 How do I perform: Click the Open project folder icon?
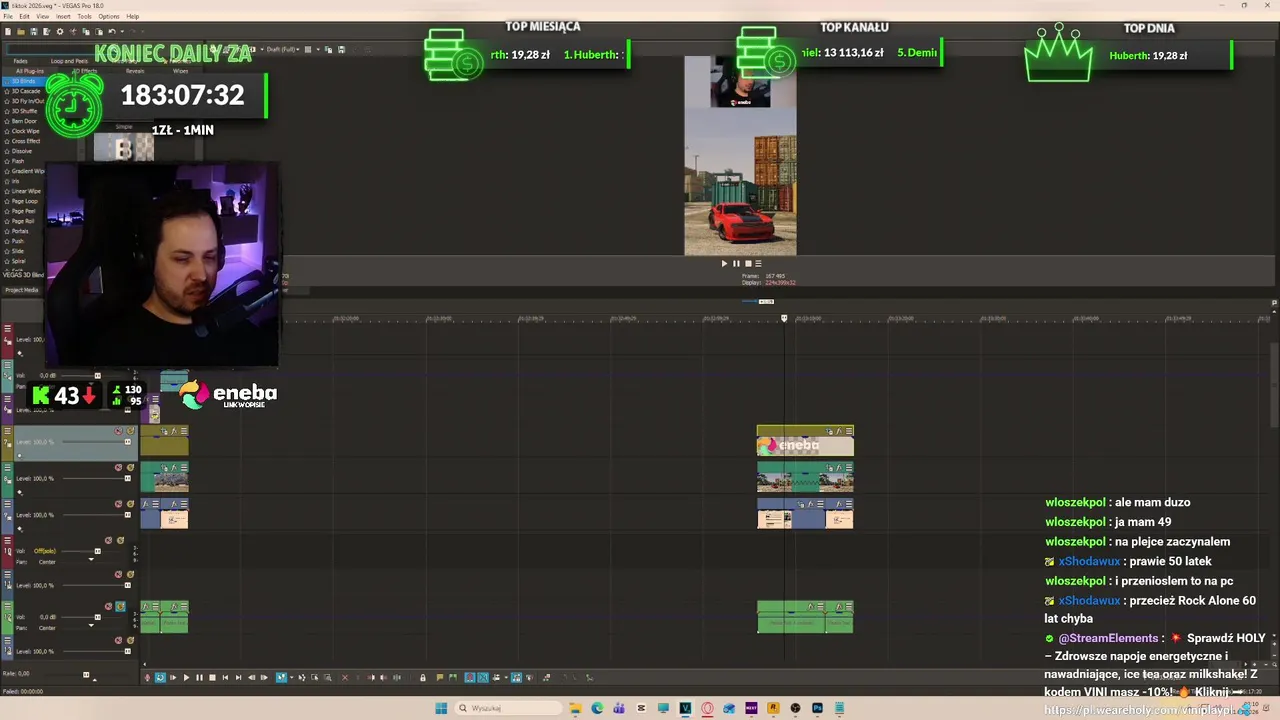pyautogui.click(x=21, y=31)
